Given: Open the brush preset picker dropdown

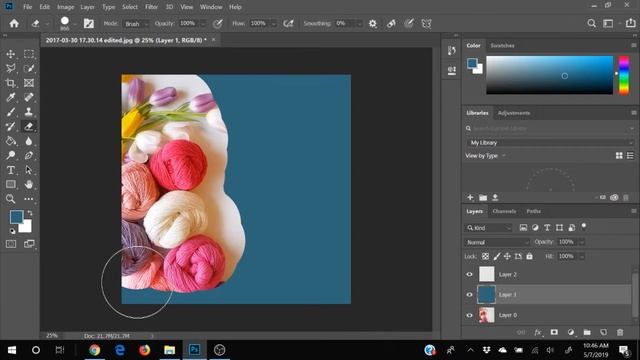Looking at the screenshot, I should (75, 24).
